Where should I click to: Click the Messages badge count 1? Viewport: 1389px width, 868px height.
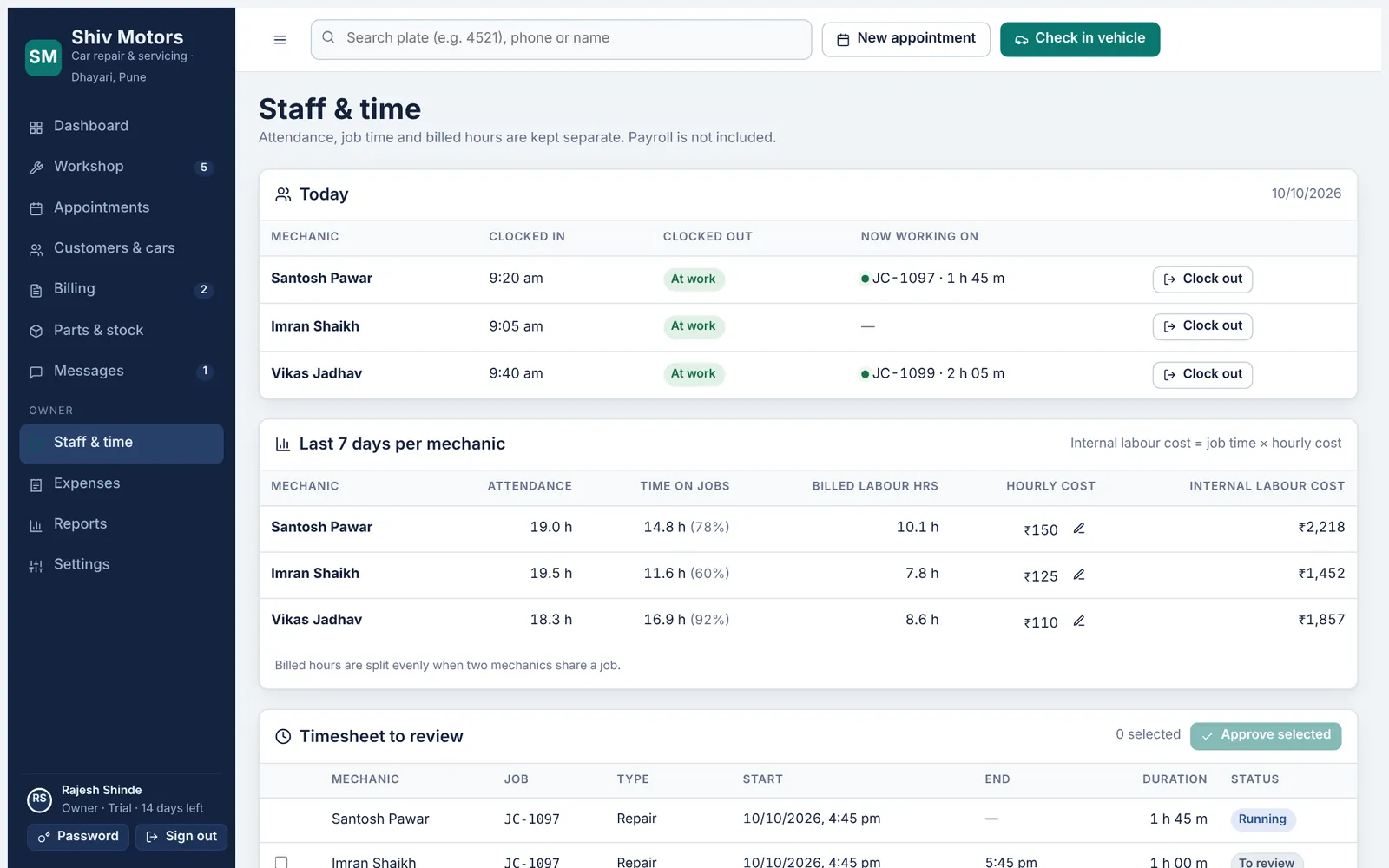pyautogui.click(x=205, y=372)
